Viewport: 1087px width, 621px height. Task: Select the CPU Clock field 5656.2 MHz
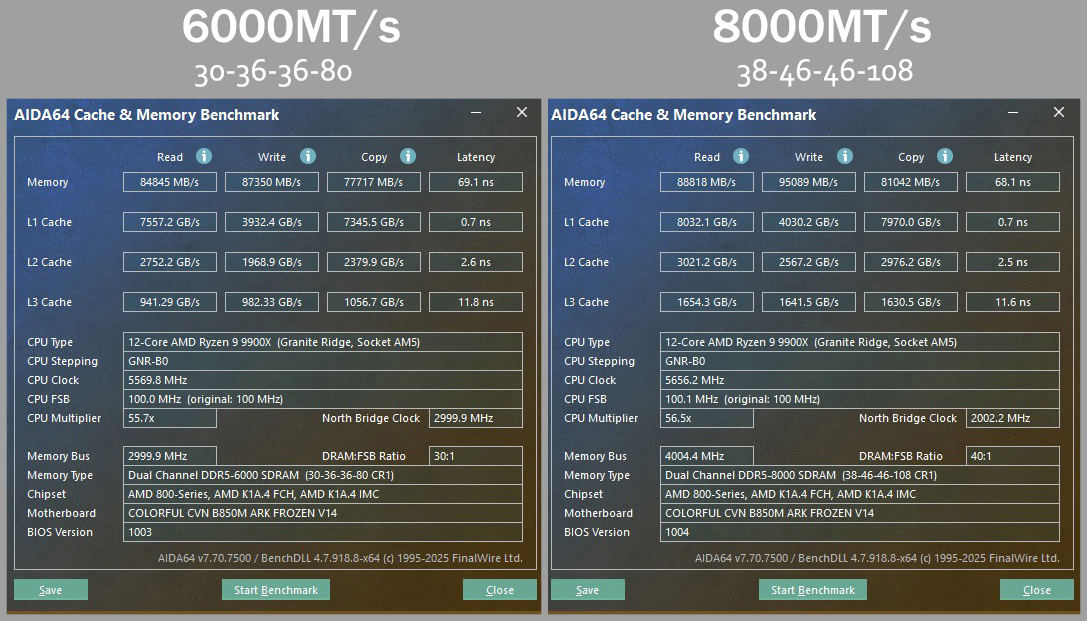tap(860, 380)
